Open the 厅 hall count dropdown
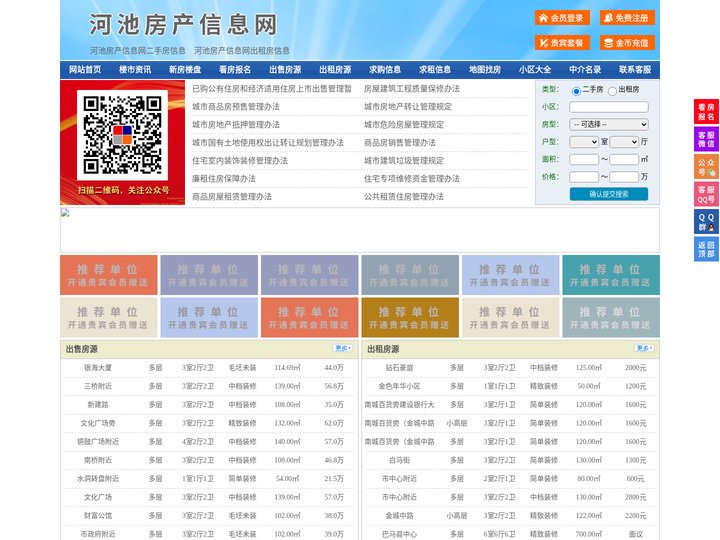Screen dimensions: 720x540 [x=624, y=142]
